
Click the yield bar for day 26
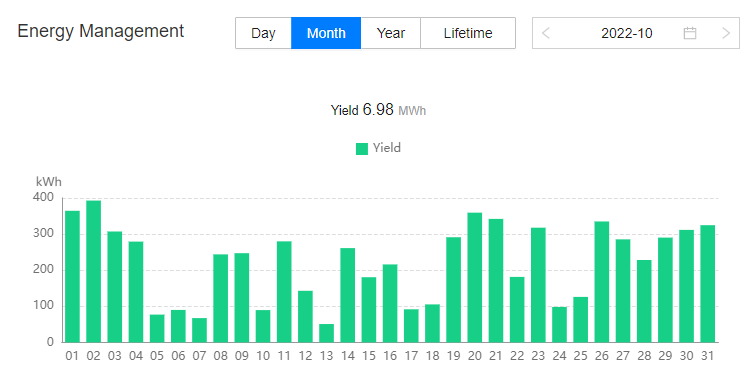tap(602, 282)
